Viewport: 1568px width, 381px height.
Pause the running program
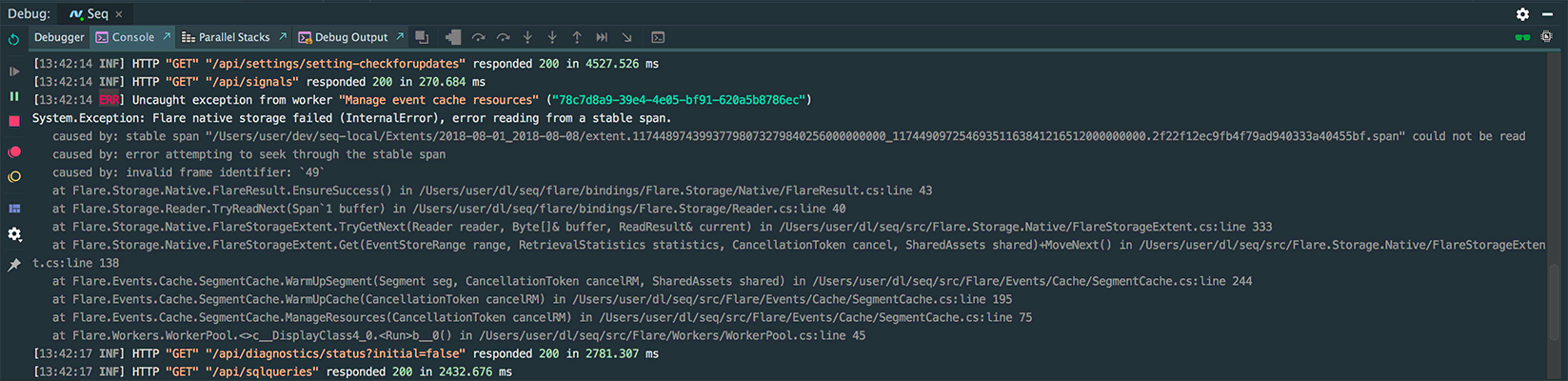pyautogui.click(x=14, y=96)
